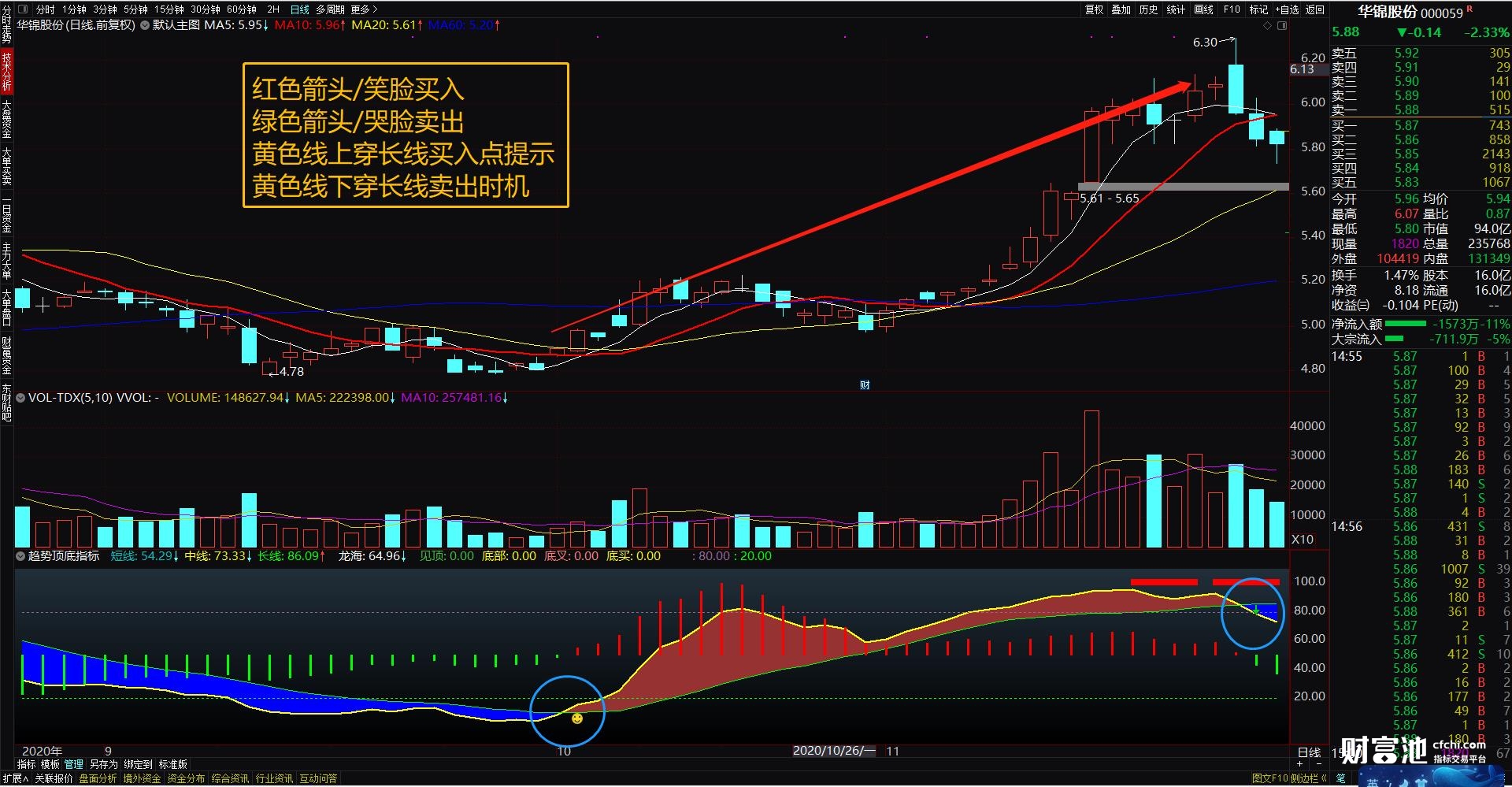This screenshot has height=787, width=1512.
Task: Open 财富资金 side tab
Action: pyautogui.click(x=6, y=355)
